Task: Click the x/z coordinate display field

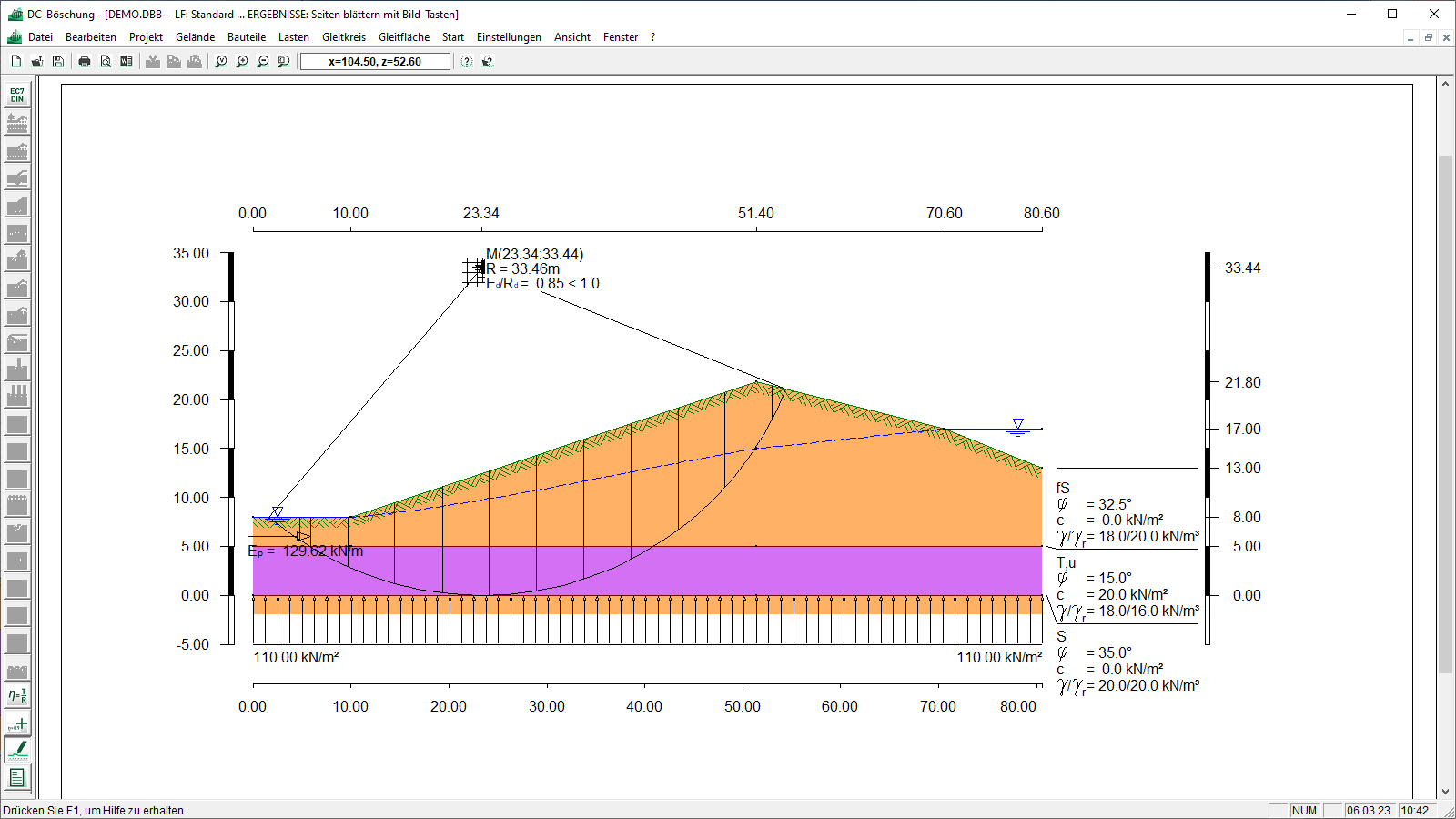Action: pos(375,62)
